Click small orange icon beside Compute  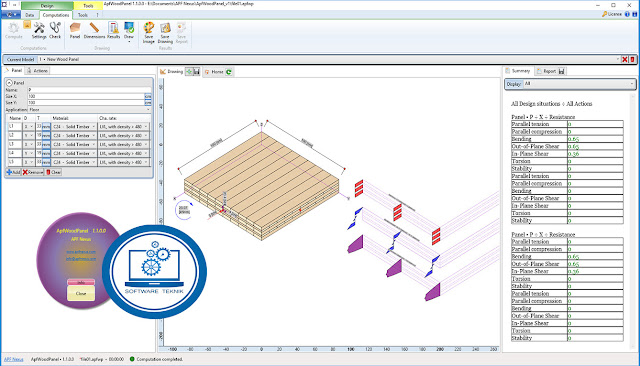pyautogui.click(x=27, y=25)
